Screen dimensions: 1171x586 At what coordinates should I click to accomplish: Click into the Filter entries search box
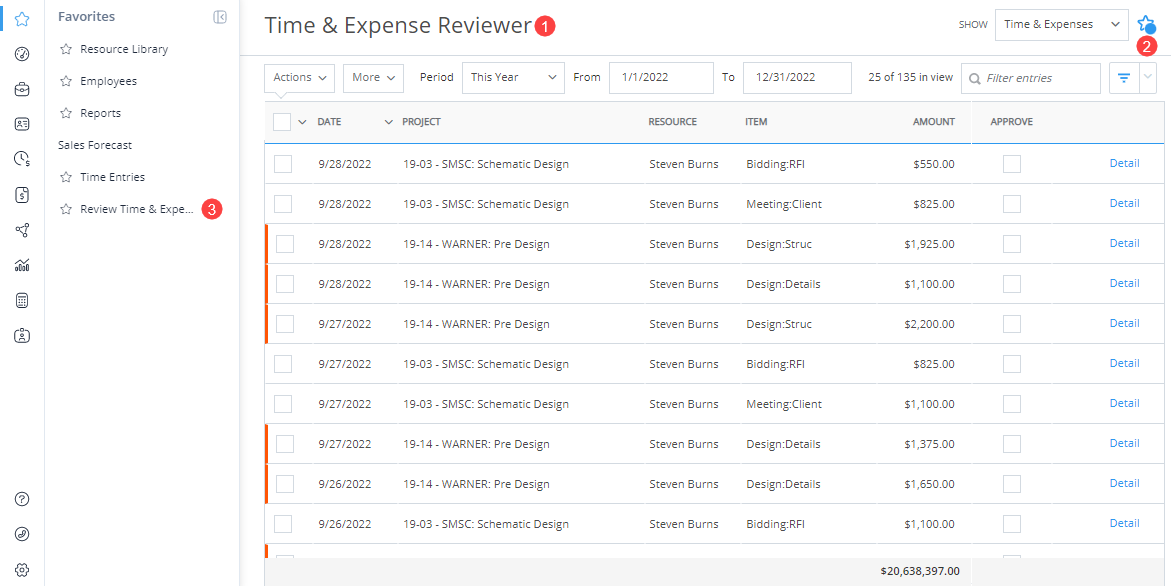(1031, 78)
